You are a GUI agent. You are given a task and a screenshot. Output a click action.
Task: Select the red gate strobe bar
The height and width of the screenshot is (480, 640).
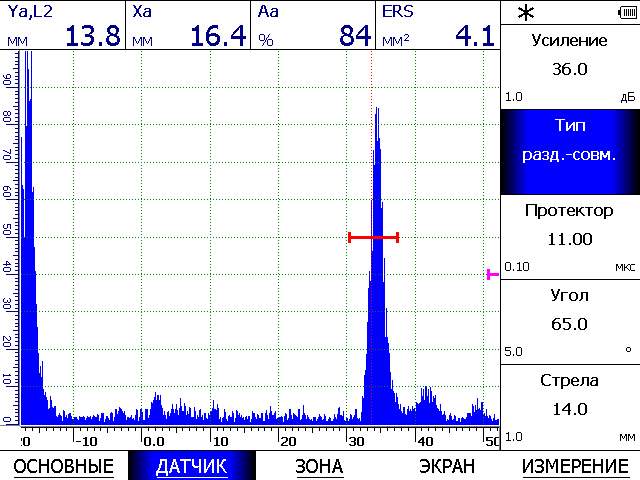point(373,237)
